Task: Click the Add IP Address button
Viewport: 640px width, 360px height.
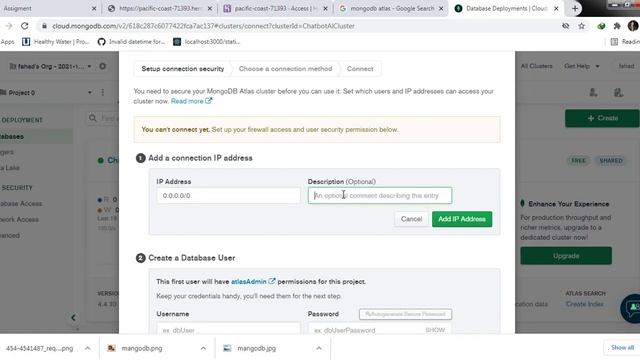Action: [462, 219]
